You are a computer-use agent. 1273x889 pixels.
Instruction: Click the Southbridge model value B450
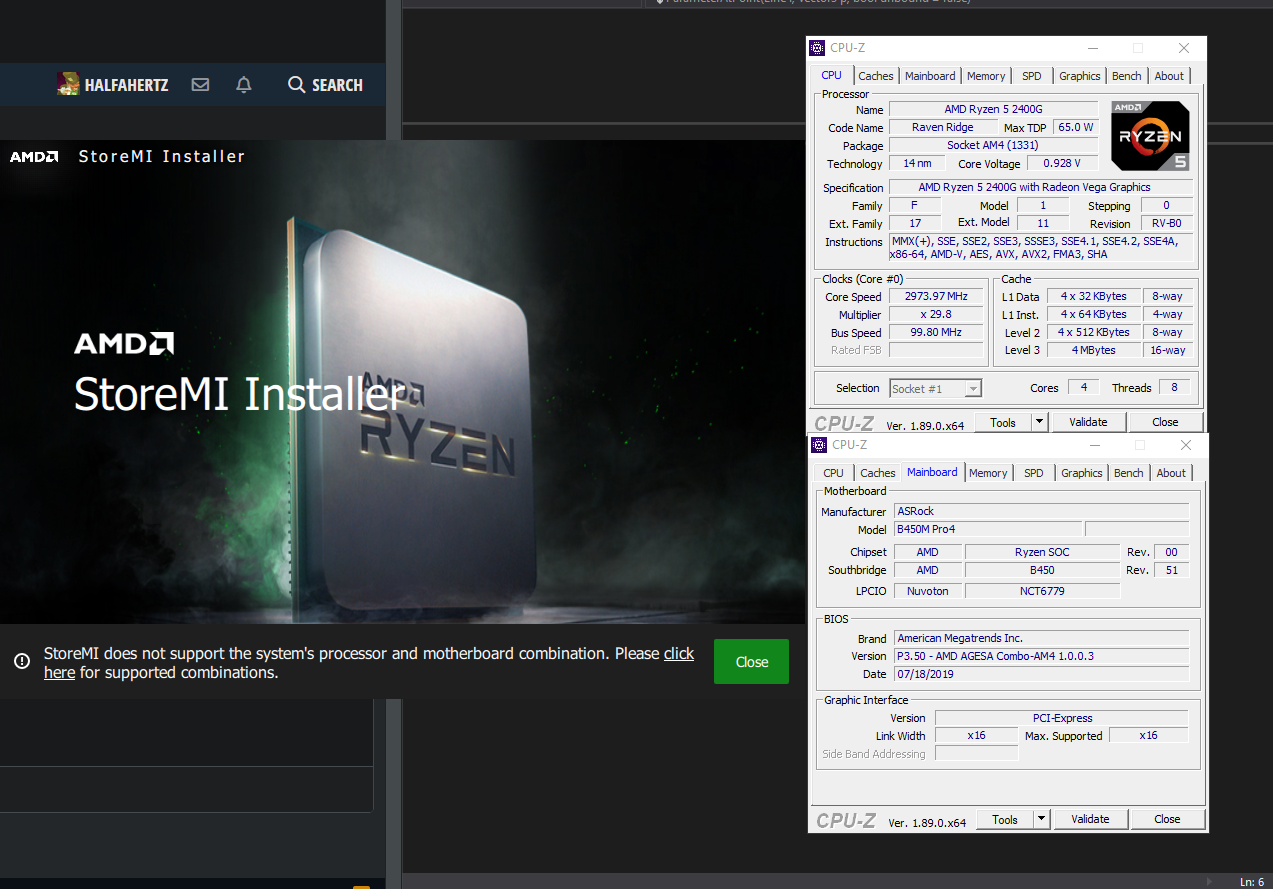pyautogui.click(x=1042, y=570)
